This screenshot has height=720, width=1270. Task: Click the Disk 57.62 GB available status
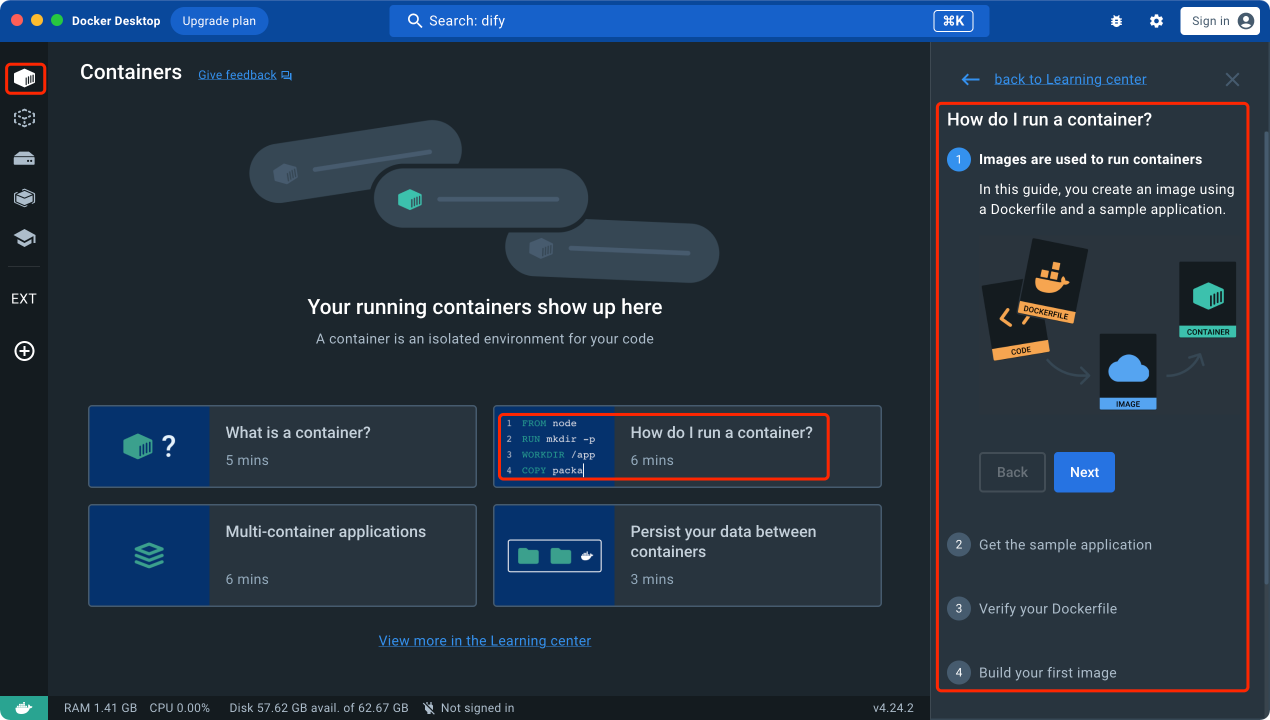318,708
